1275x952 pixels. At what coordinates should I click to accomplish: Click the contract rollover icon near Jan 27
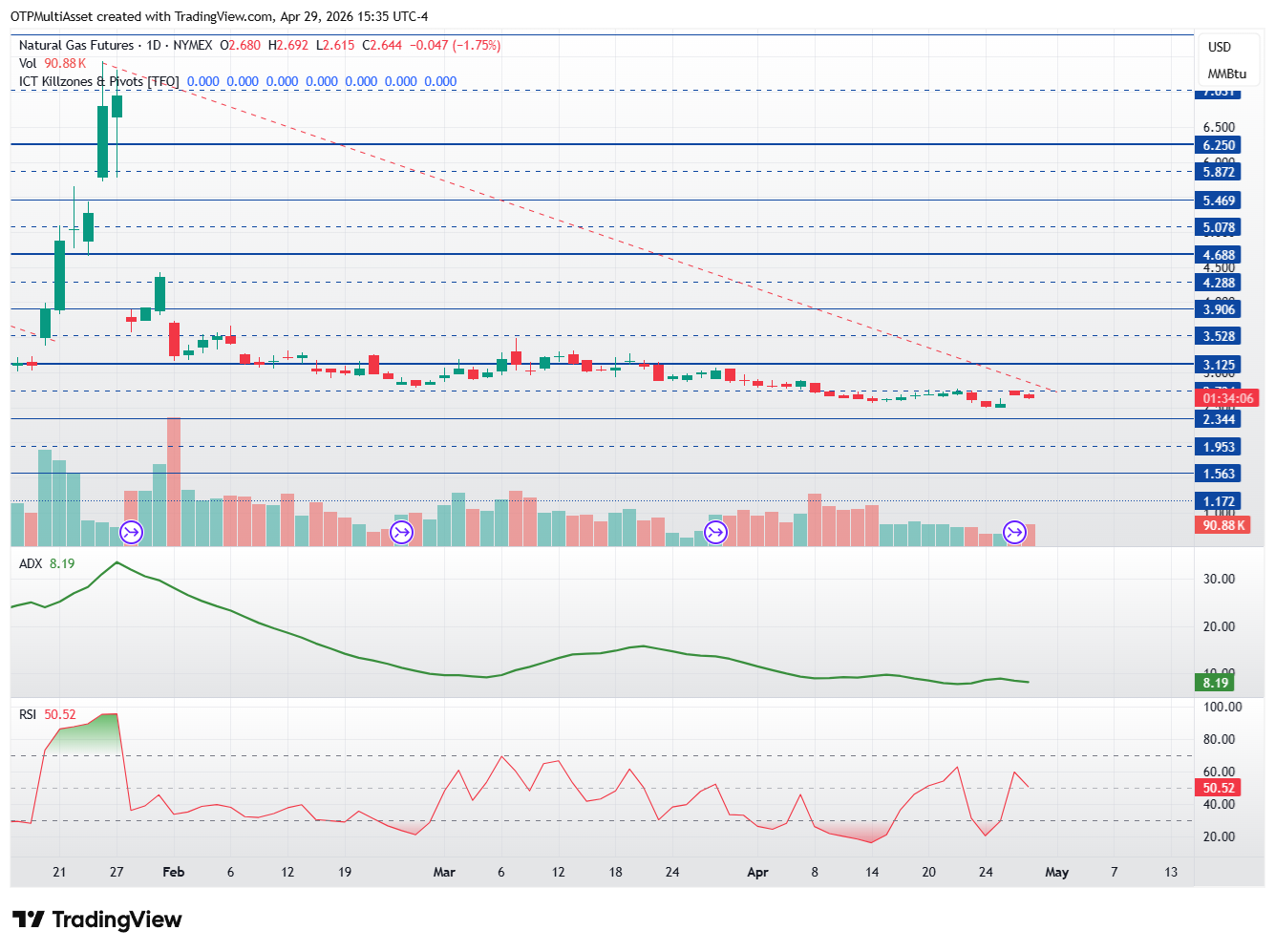coord(132,532)
